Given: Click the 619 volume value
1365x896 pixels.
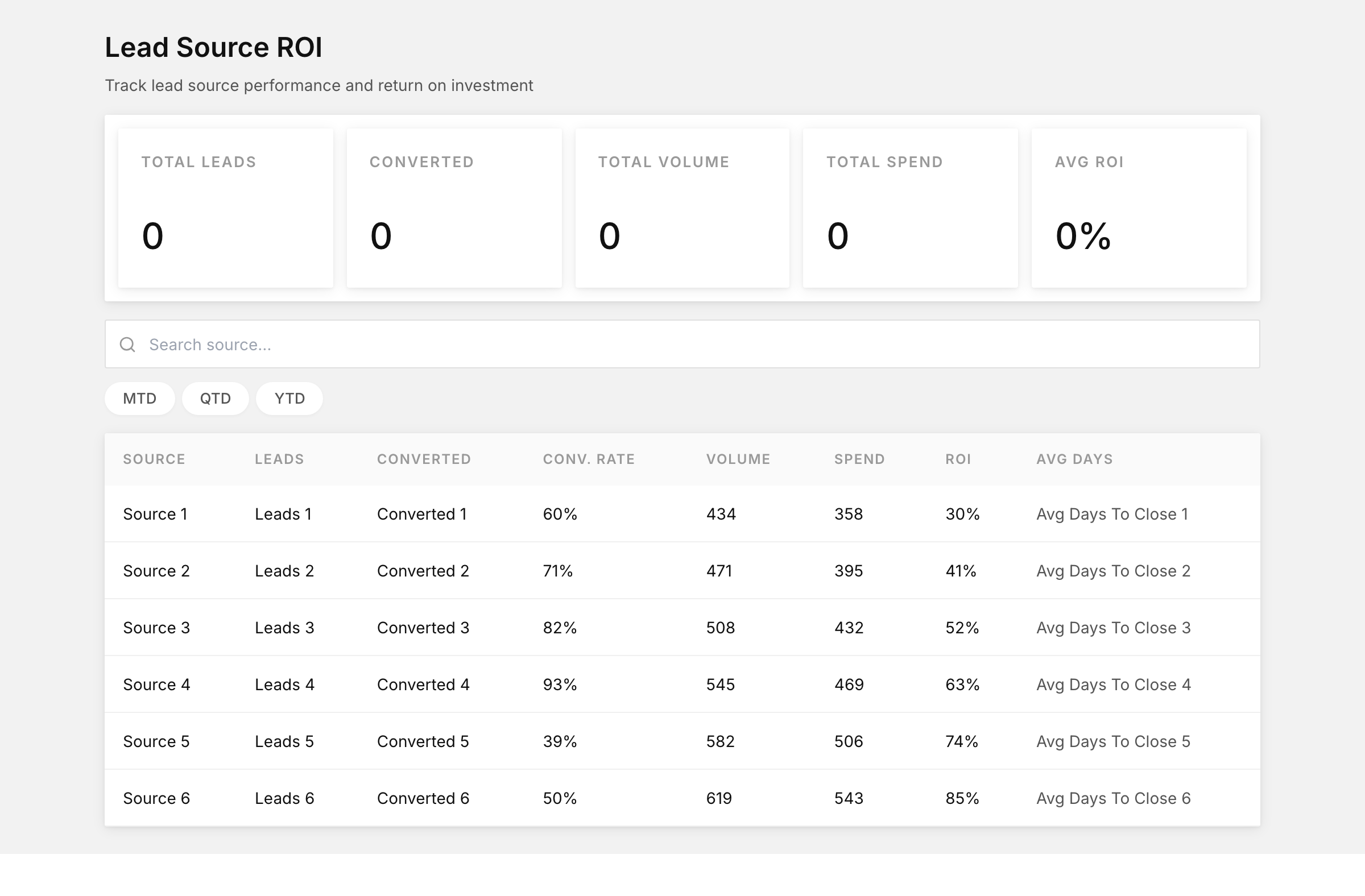Looking at the screenshot, I should point(719,798).
